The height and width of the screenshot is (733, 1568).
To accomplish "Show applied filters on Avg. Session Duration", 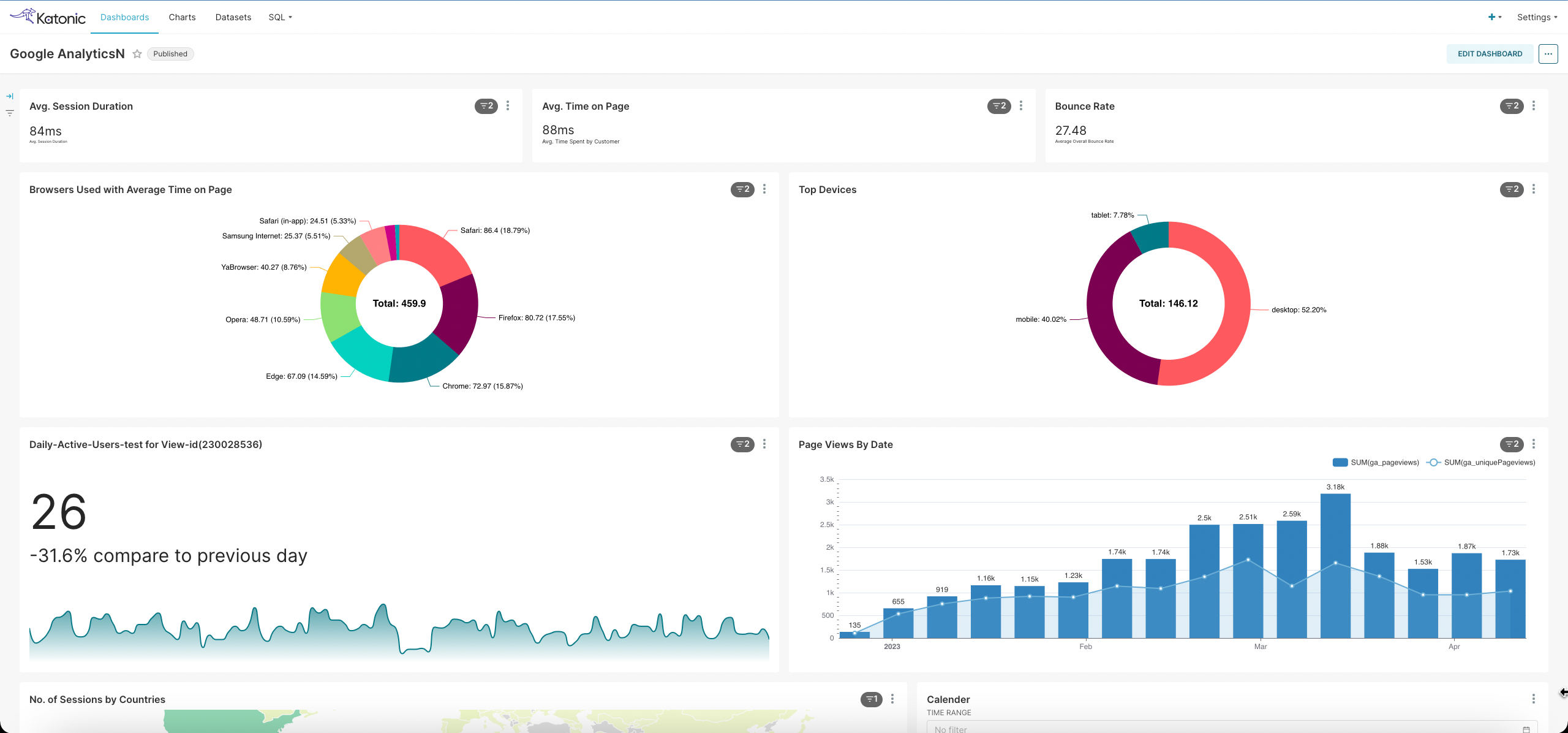I will (x=486, y=106).
